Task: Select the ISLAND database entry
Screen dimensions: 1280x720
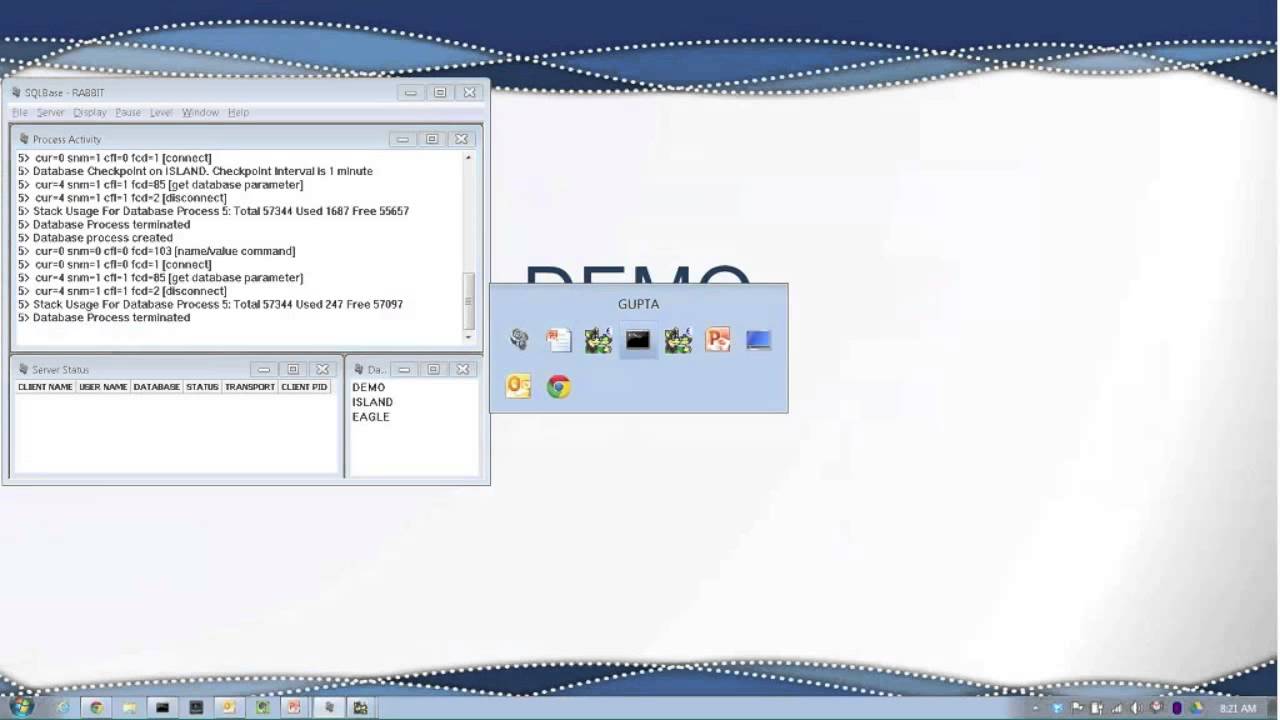Action: point(372,402)
